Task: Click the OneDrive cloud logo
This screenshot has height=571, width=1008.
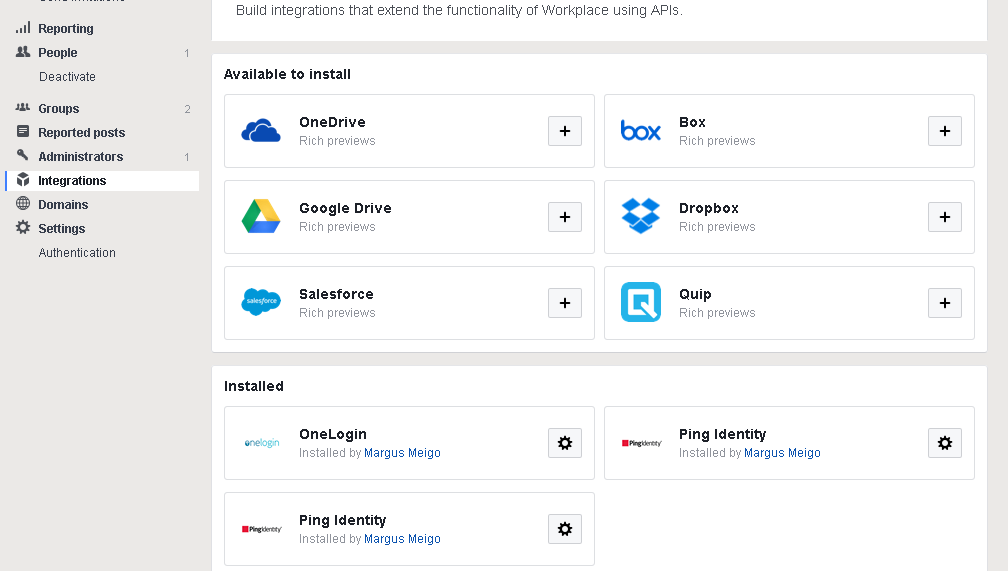Action: point(261,131)
